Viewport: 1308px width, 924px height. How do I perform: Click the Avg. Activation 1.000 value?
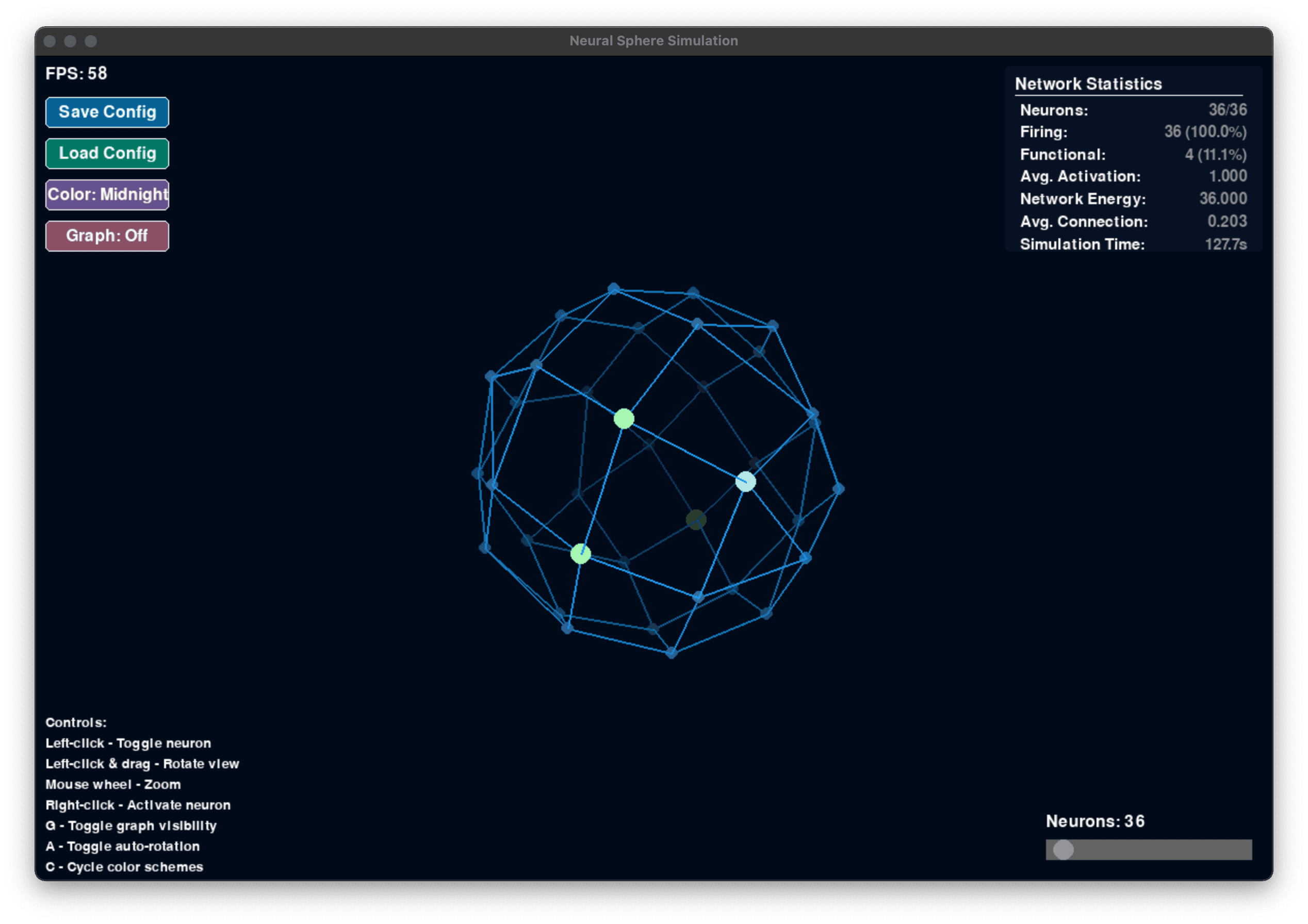click(x=1228, y=176)
